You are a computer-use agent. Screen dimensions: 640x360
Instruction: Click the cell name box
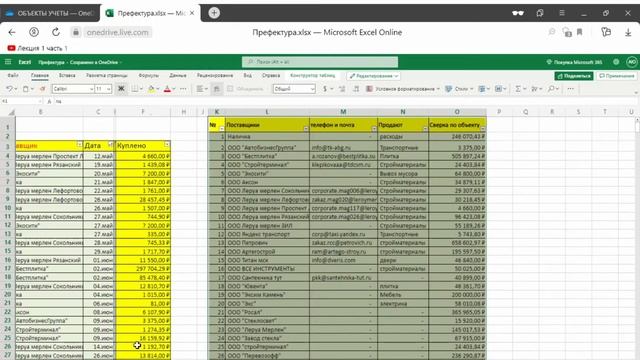(x=21, y=101)
